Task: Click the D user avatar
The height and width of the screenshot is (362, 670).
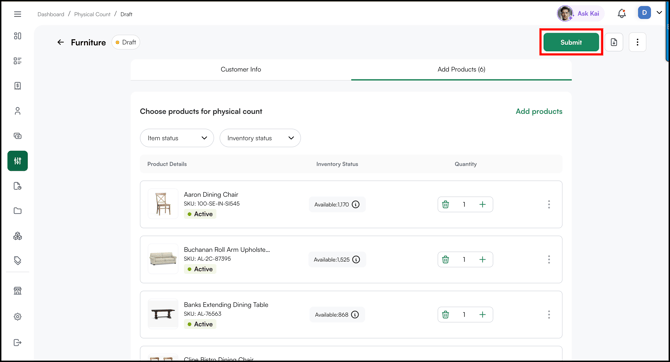Action: click(644, 13)
